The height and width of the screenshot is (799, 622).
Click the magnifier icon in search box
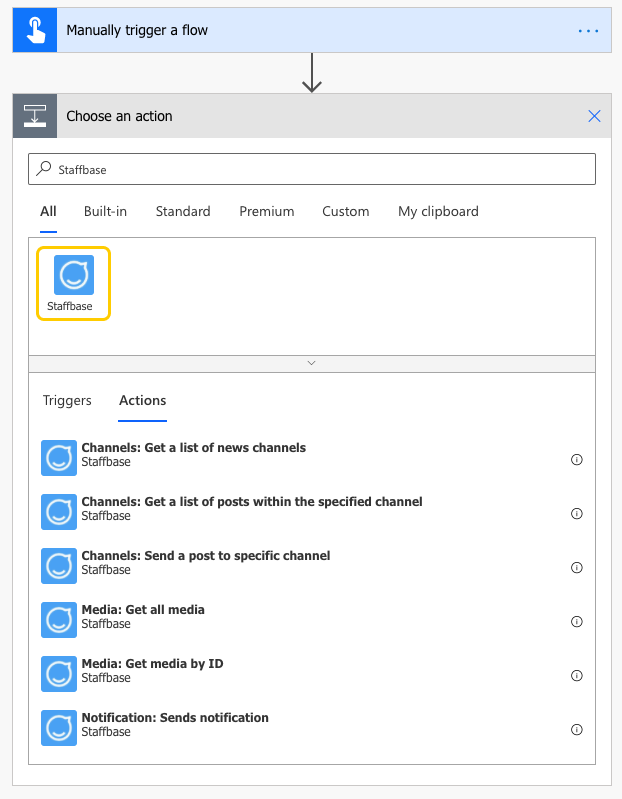coord(44,168)
